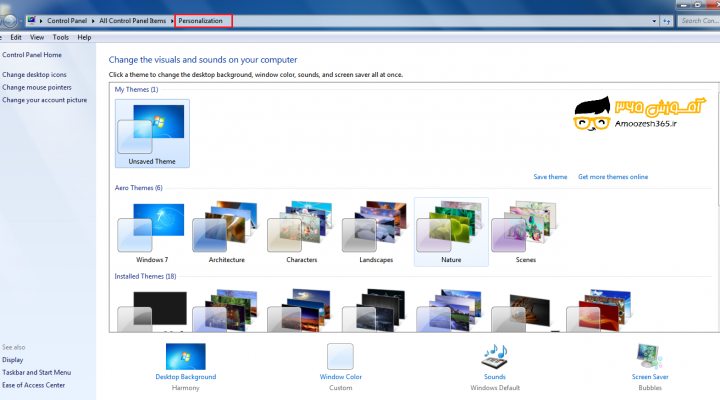This screenshot has width=720, height=400.
Task: Open the Tools menu
Action: pos(61,37)
